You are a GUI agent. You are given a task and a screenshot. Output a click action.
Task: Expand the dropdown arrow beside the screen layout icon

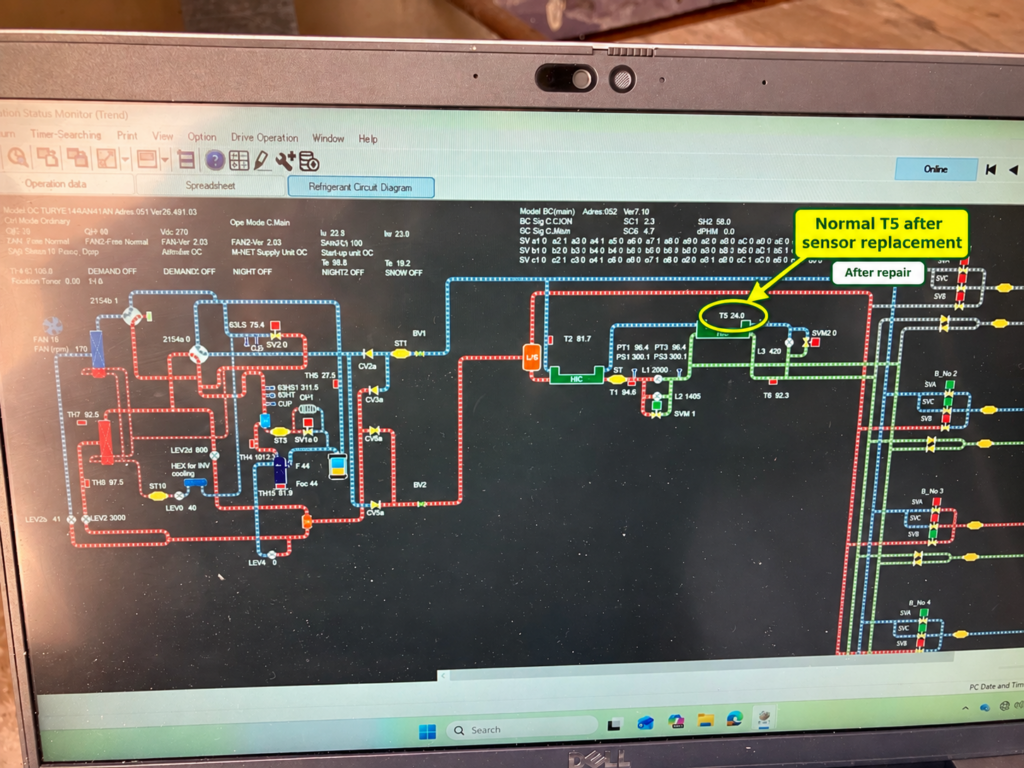(165, 159)
